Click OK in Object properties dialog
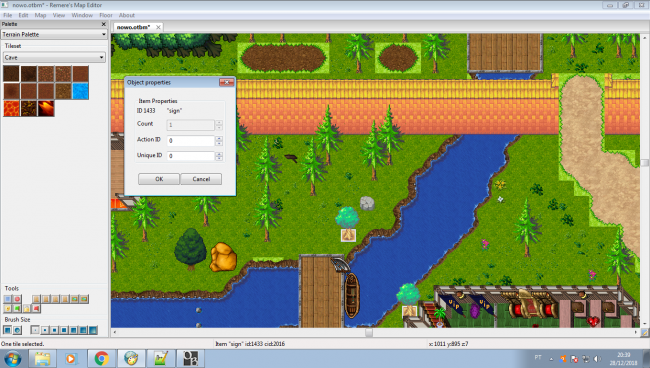Image resolution: width=650 pixels, height=368 pixels. coord(159,179)
